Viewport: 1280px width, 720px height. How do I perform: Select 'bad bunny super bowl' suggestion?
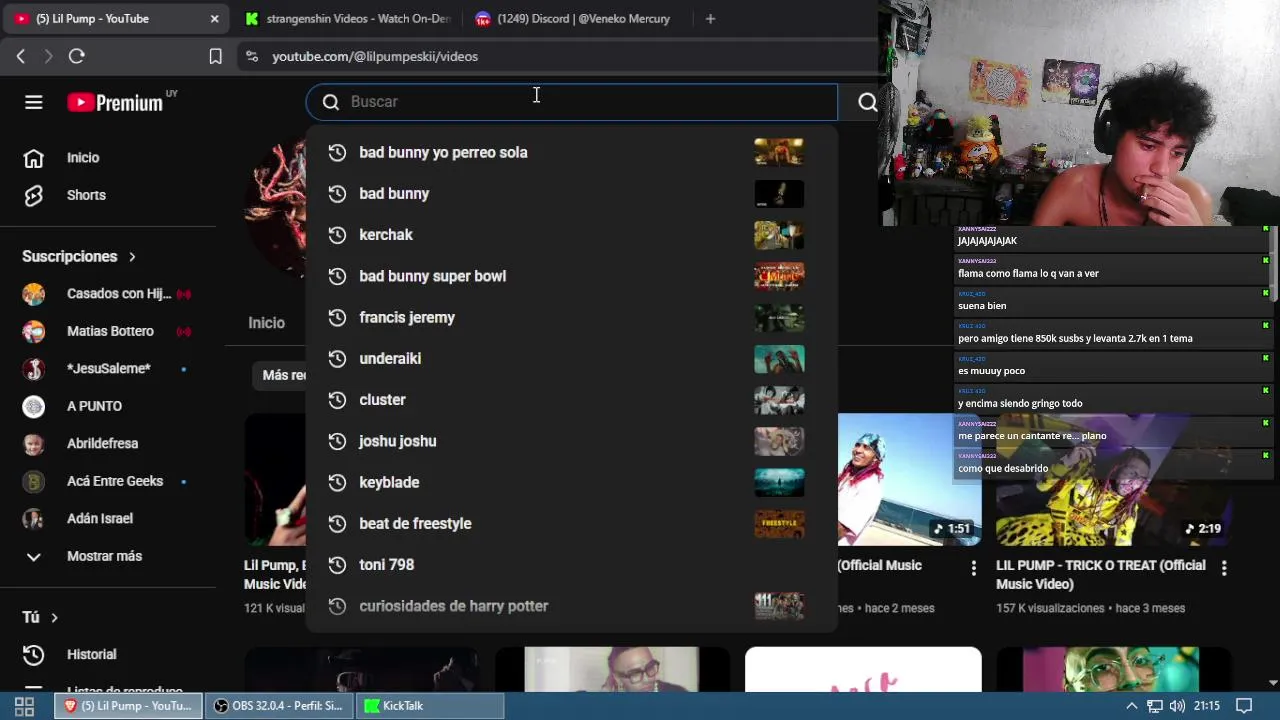click(571, 276)
